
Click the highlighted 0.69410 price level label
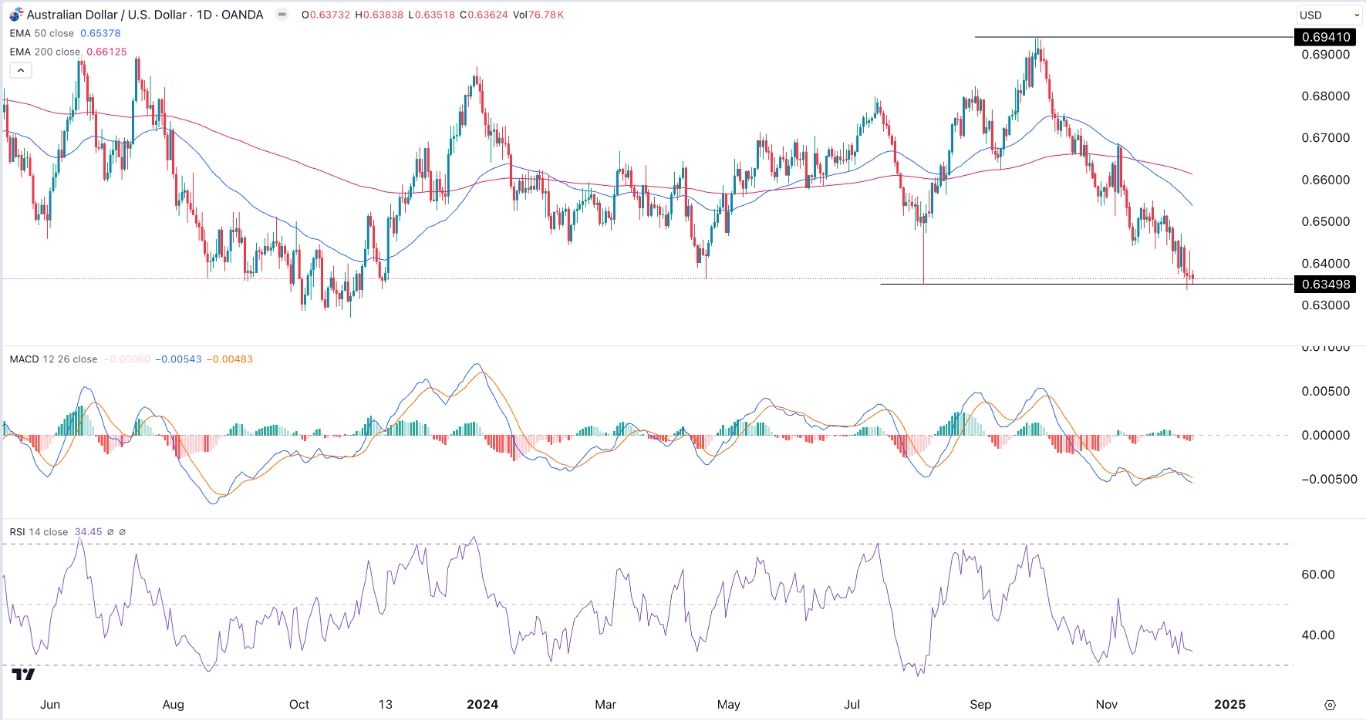1324,39
